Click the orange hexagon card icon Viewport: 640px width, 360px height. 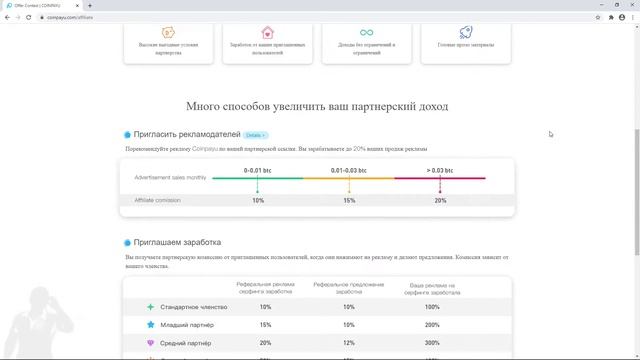(168, 32)
